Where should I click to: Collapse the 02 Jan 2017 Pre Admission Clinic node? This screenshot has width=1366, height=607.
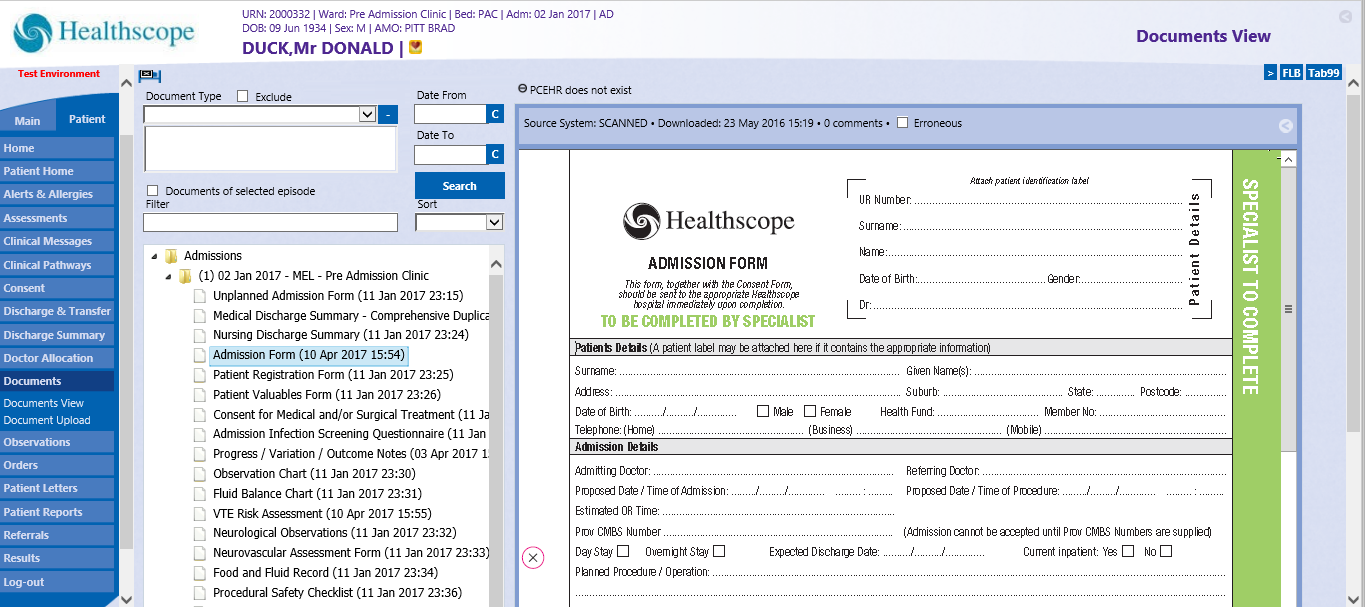click(168, 276)
